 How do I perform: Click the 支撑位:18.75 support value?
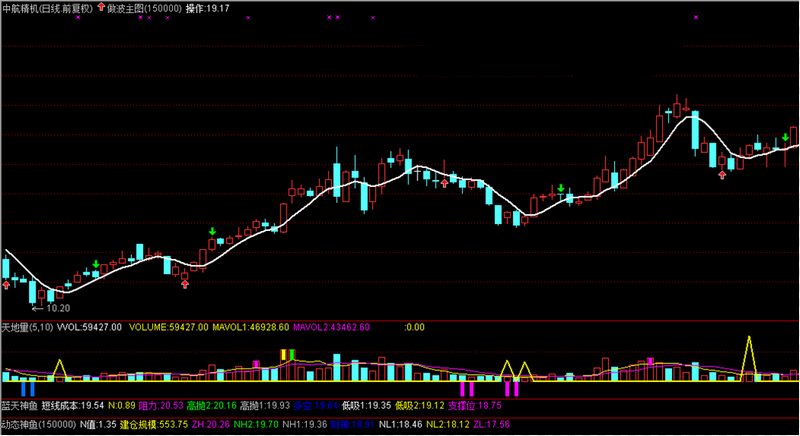point(474,405)
